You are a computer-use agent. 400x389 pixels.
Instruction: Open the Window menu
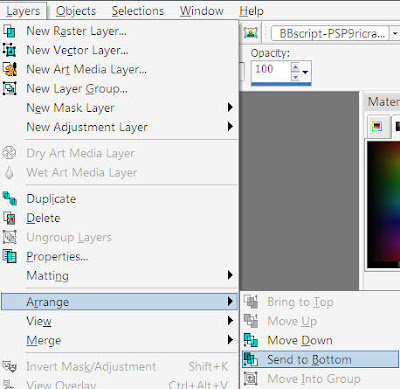pyautogui.click(x=202, y=11)
